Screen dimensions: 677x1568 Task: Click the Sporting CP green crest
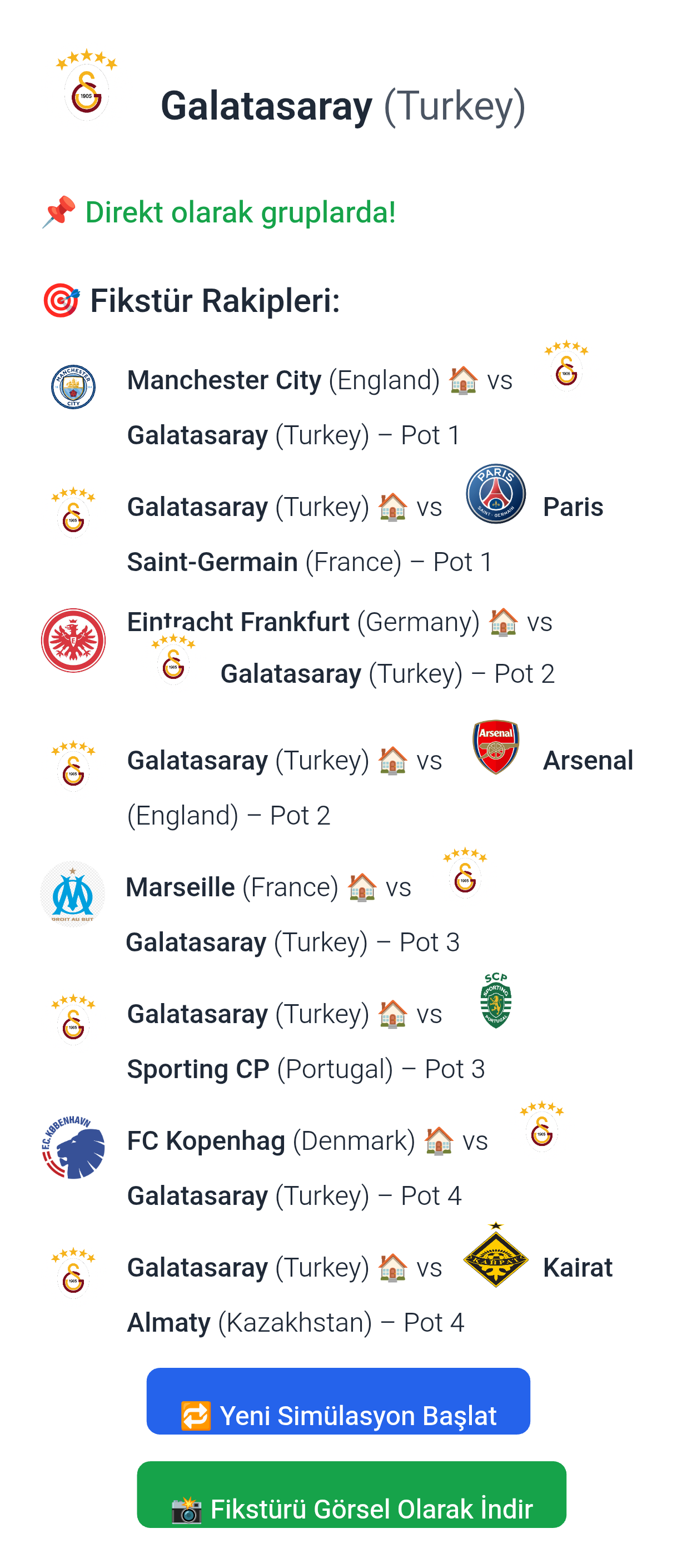[x=496, y=1001]
